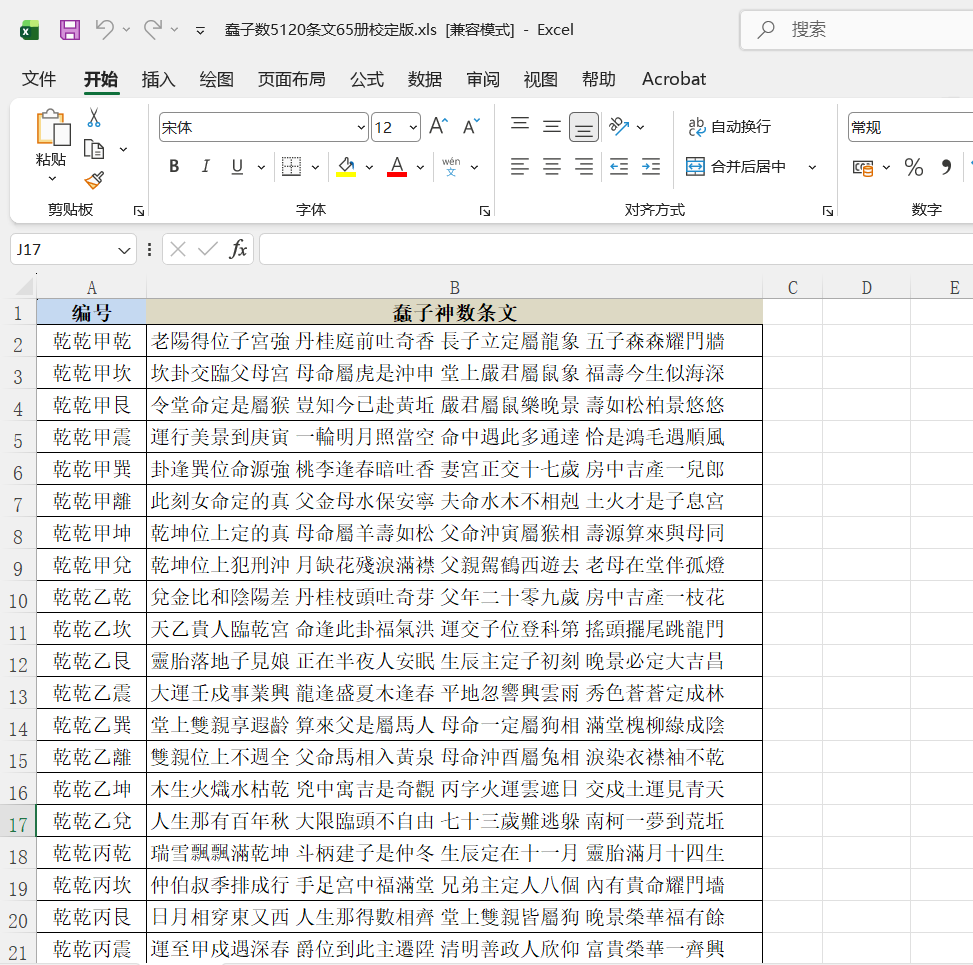
Task: Click the 搜索 search box
Action: click(857, 29)
